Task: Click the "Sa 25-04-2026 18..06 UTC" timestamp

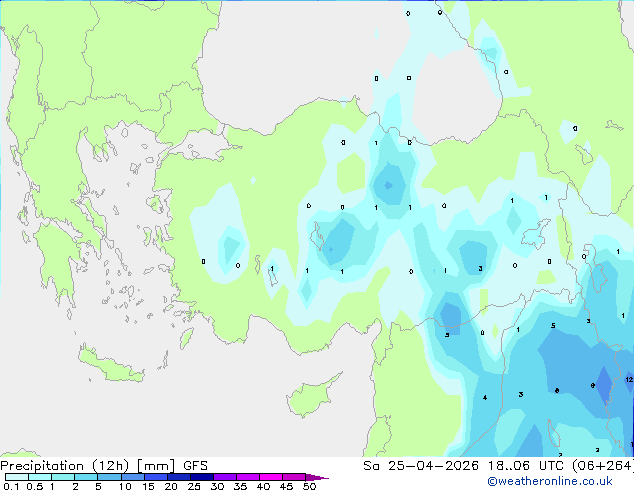Action: 465,466
